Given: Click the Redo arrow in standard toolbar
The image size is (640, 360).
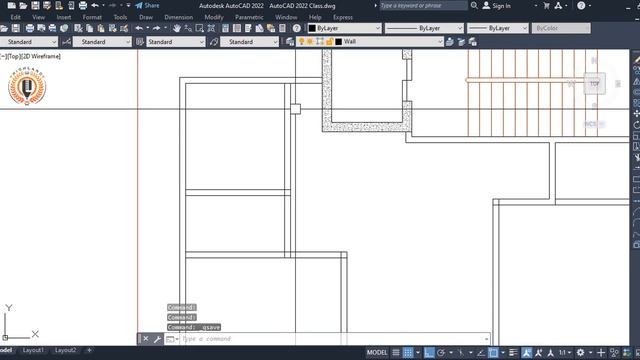Looking at the screenshot, I should (x=156, y=28).
